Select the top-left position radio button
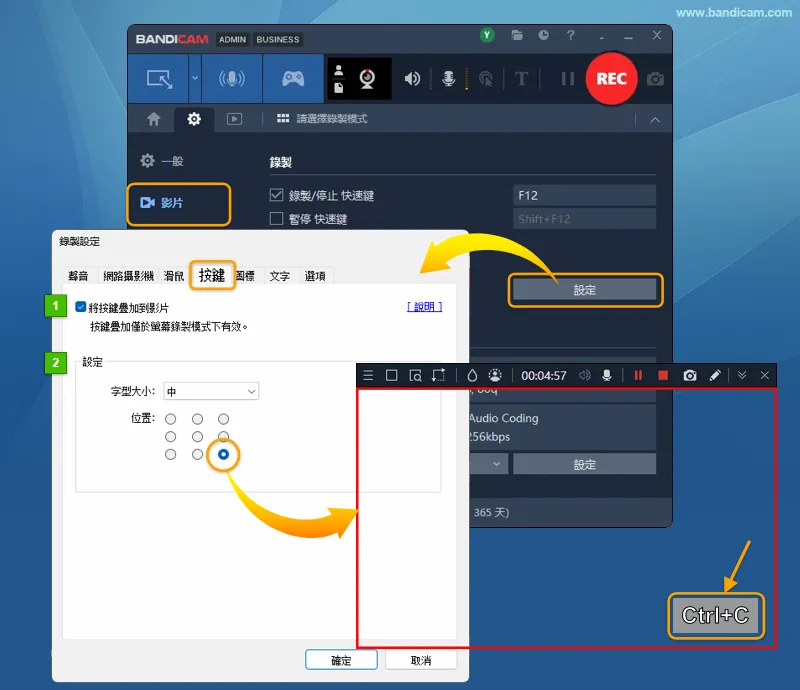Image resolution: width=800 pixels, height=690 pixels. point(170,419)
